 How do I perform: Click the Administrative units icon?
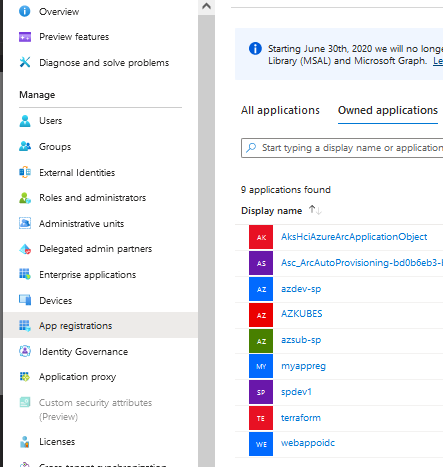coord(25,223)
